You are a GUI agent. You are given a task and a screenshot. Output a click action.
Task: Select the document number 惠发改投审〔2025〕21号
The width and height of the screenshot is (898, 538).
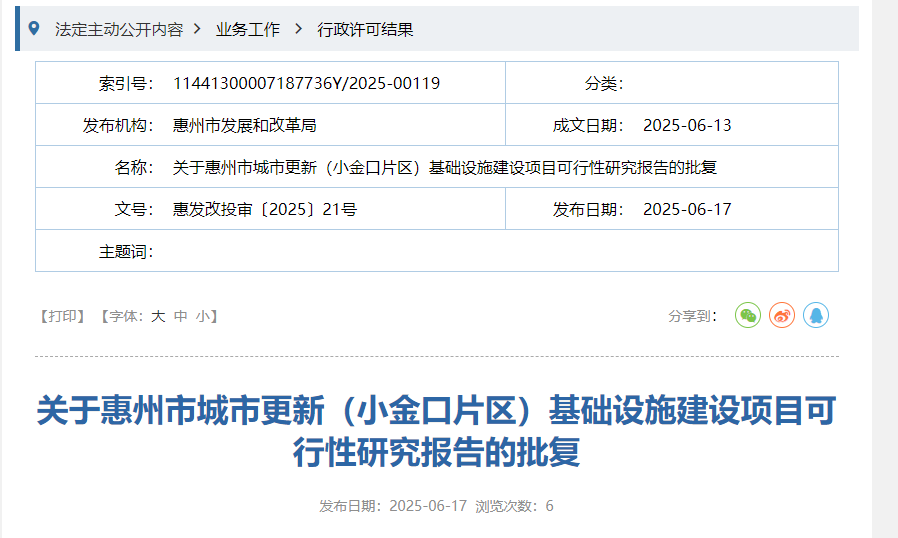coord(265,209)
